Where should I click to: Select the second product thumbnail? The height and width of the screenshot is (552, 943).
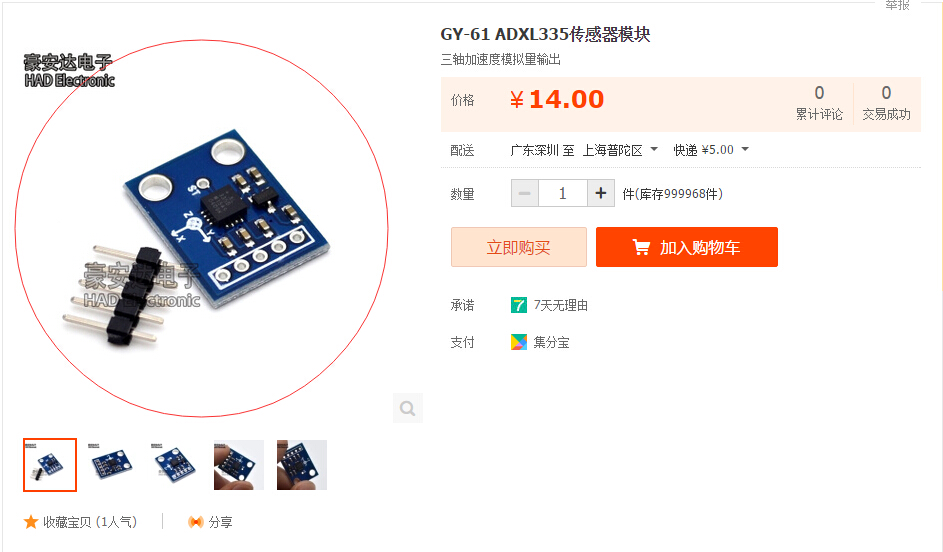(112, 465)
